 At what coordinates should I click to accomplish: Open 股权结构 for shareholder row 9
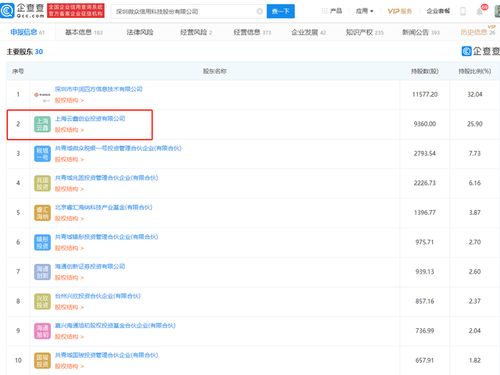point(69,337)
